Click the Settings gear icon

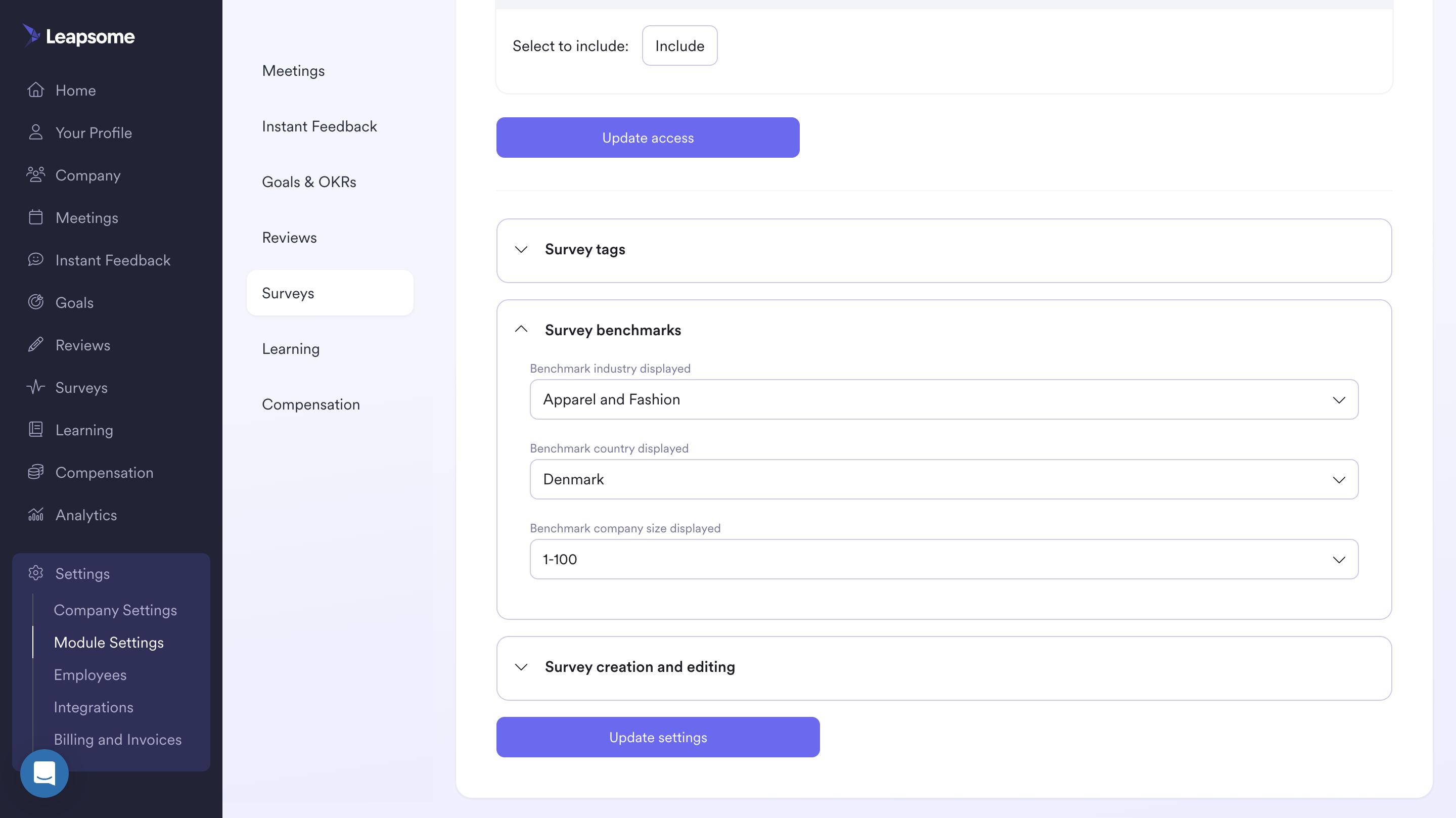click(x=35, y=573)
